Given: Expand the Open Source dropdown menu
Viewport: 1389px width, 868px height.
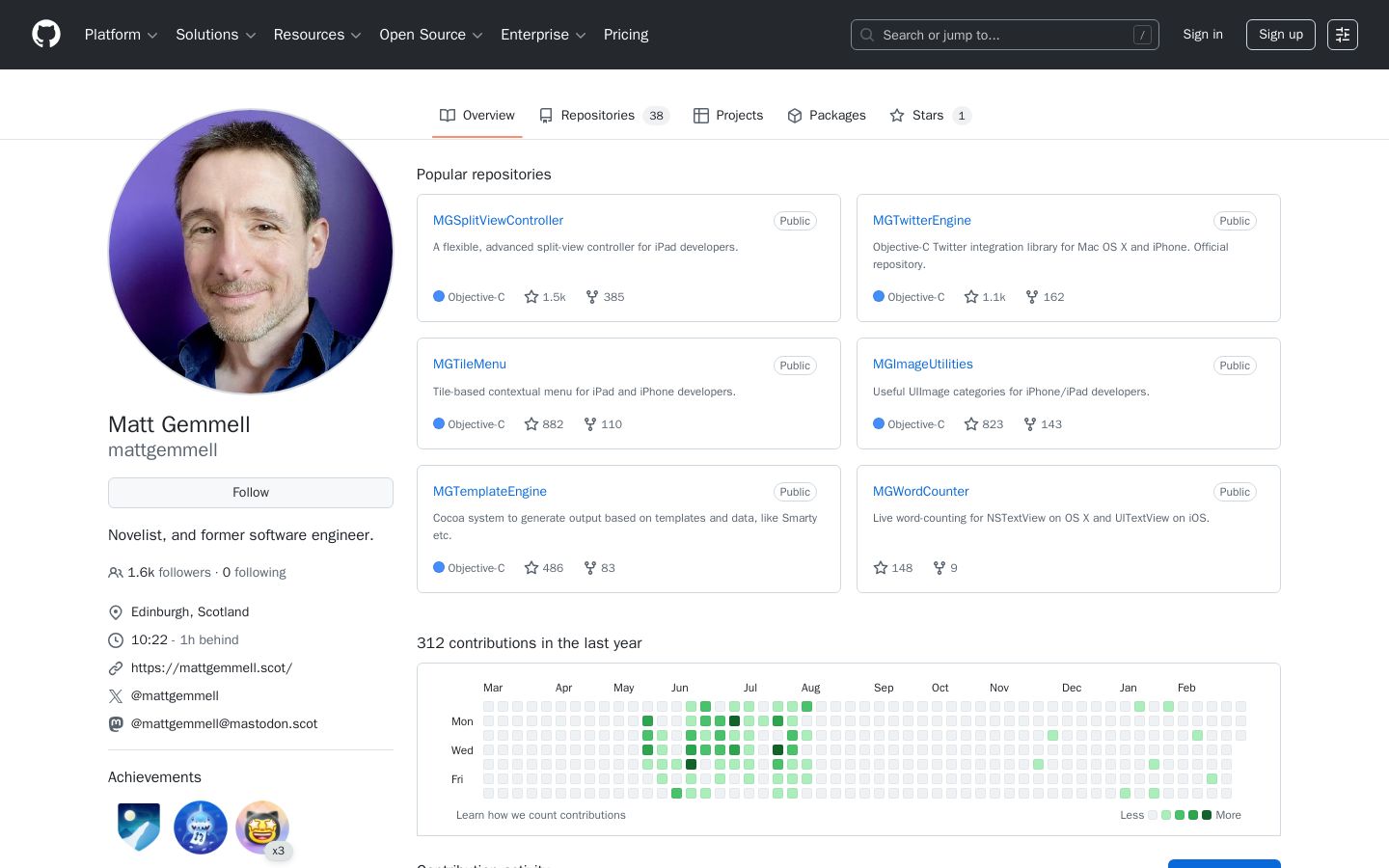Looking at the screenshot, I should (431, 35).
